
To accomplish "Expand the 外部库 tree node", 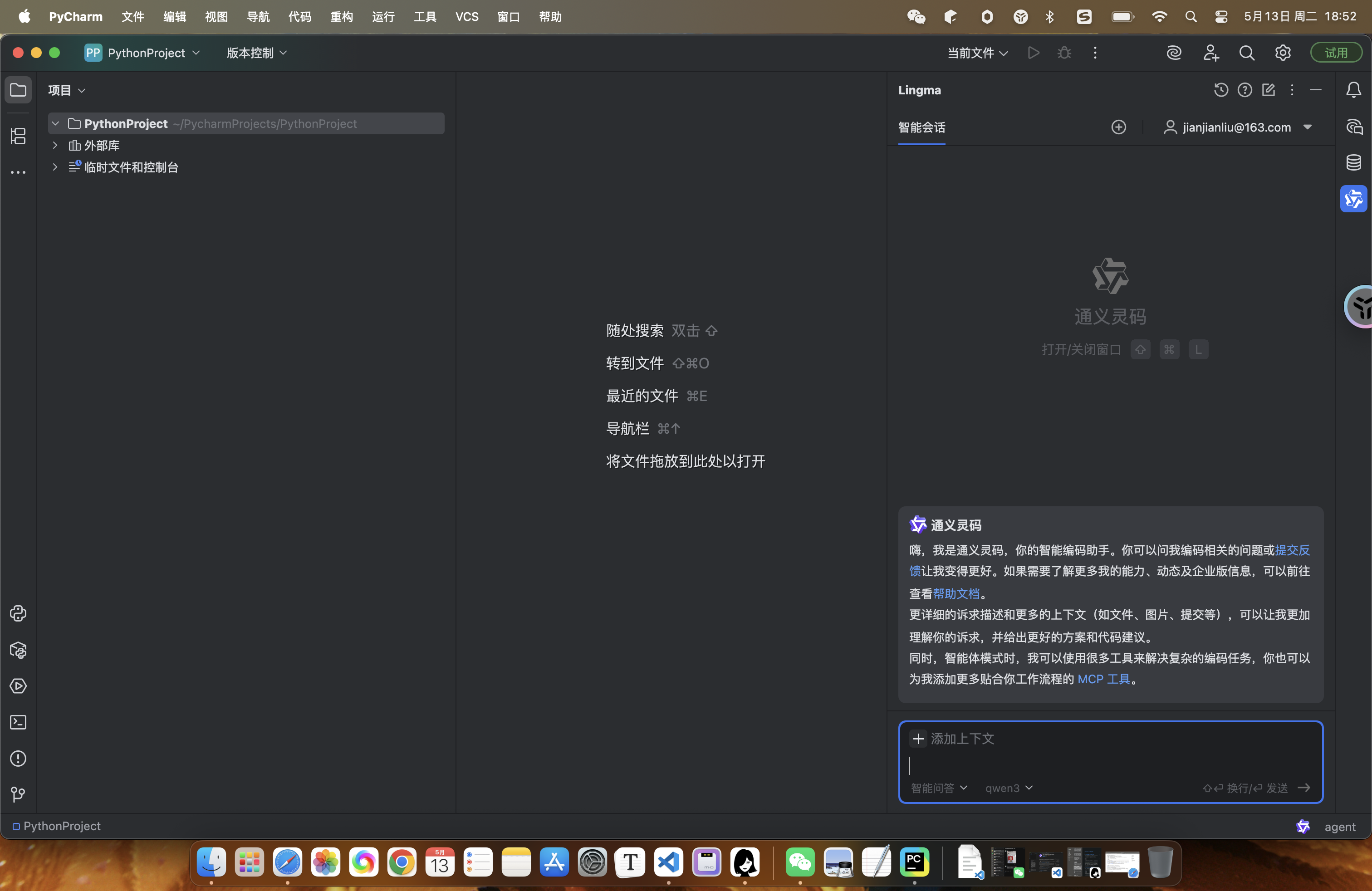I will [x=55, y=145].
